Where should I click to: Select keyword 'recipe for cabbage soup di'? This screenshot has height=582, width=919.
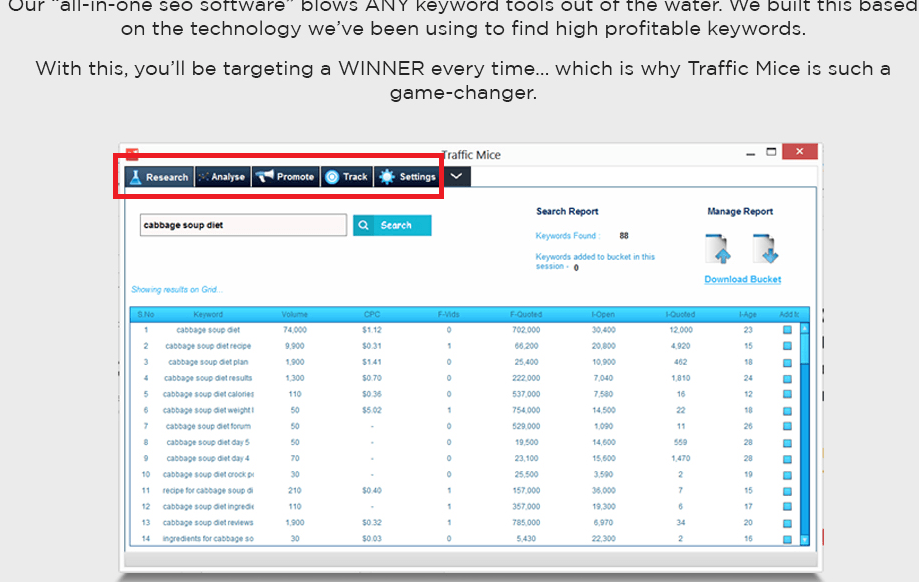pos(208,491)
